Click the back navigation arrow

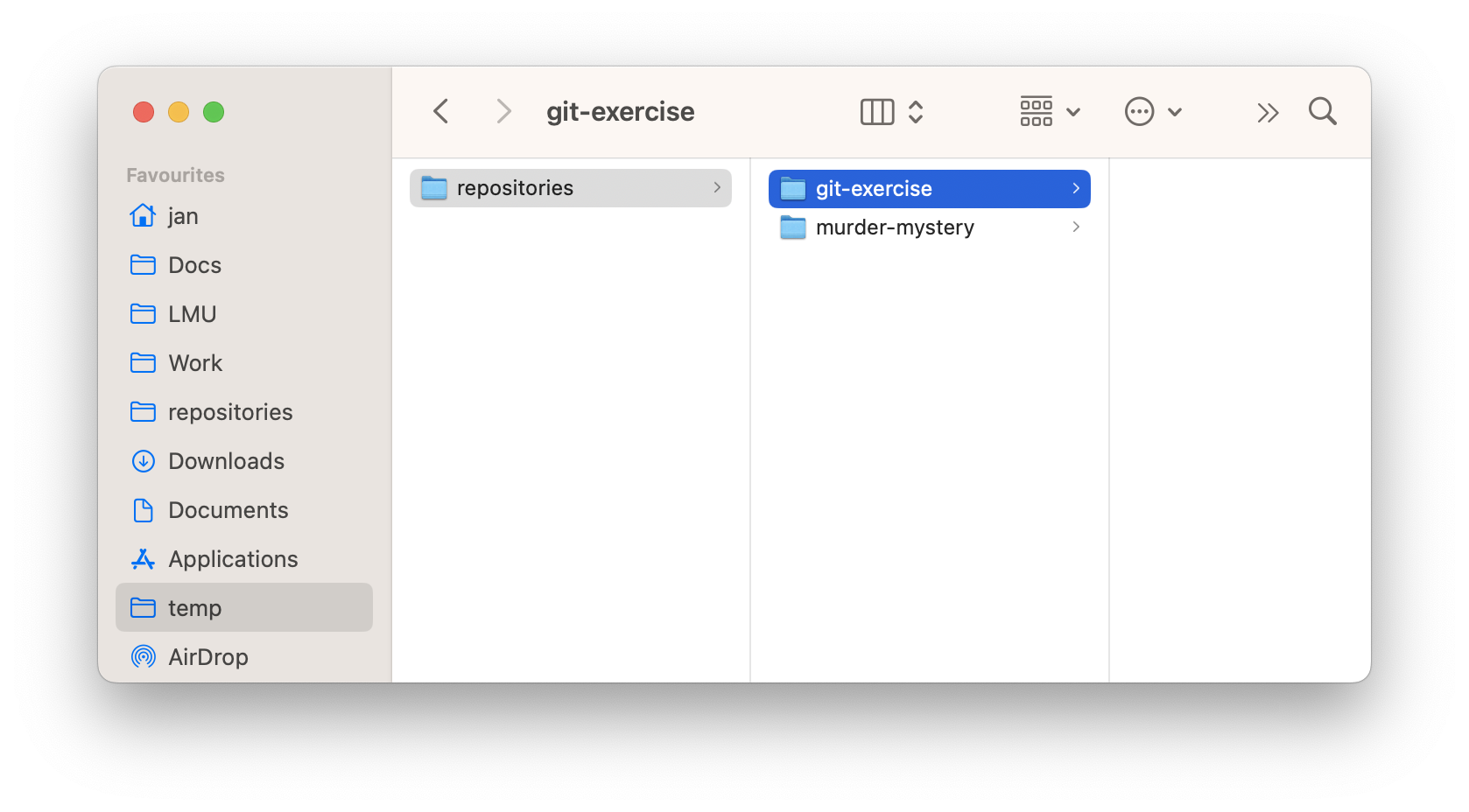(x=441, y=112)
